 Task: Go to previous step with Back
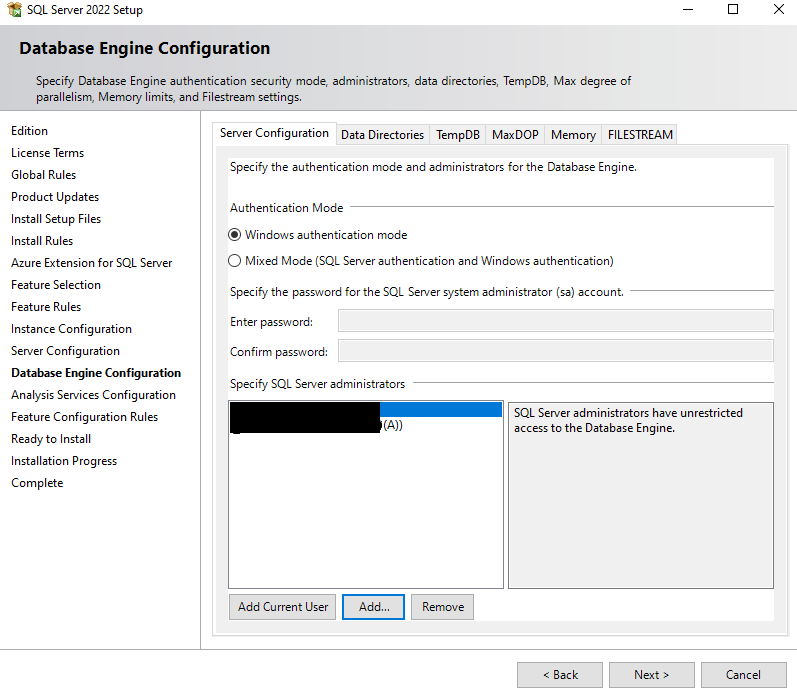coord(560,675)
